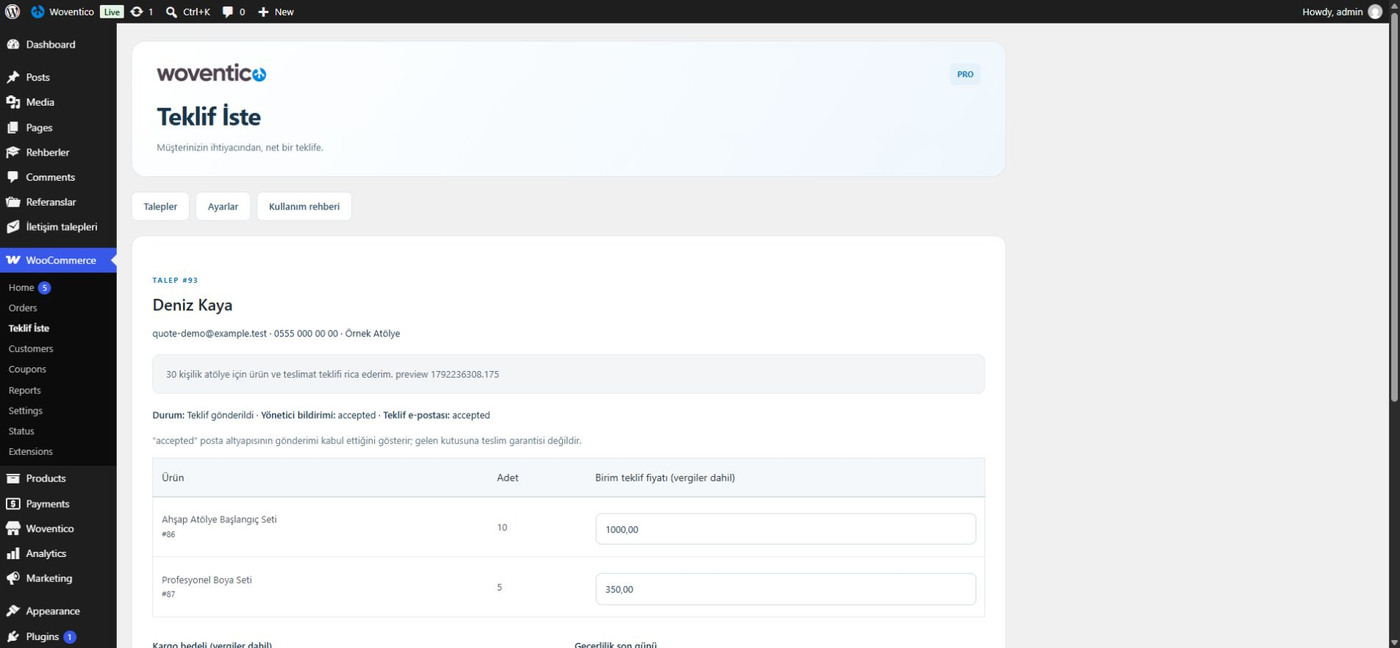Image resolution: width=1400 pixels, height=648 pixels.
Task: Open the Ctrl+K search icon
Action: coord(172,12)
